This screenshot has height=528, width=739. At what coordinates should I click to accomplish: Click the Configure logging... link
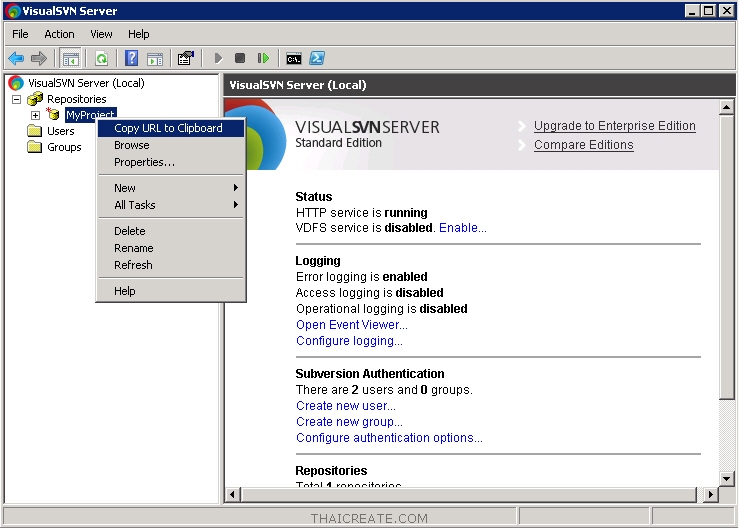point(349,340)
